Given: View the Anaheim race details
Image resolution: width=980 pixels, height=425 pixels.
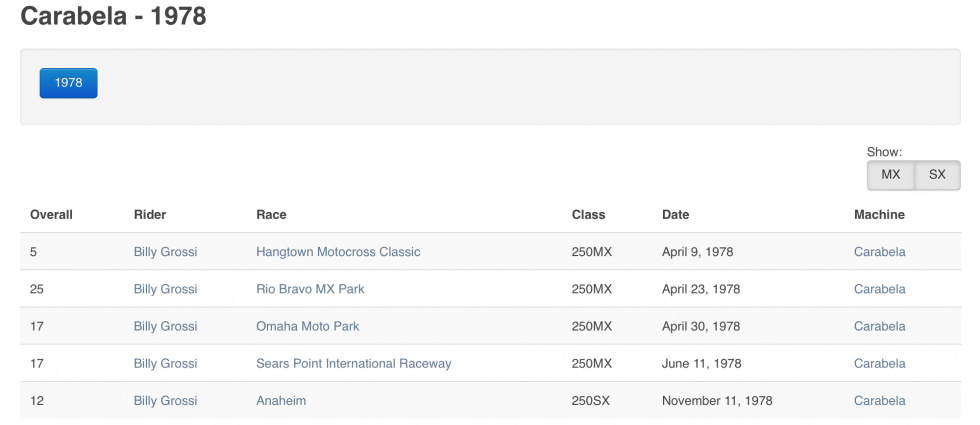Looking at the screenshot, I should [x=281, y=400].
